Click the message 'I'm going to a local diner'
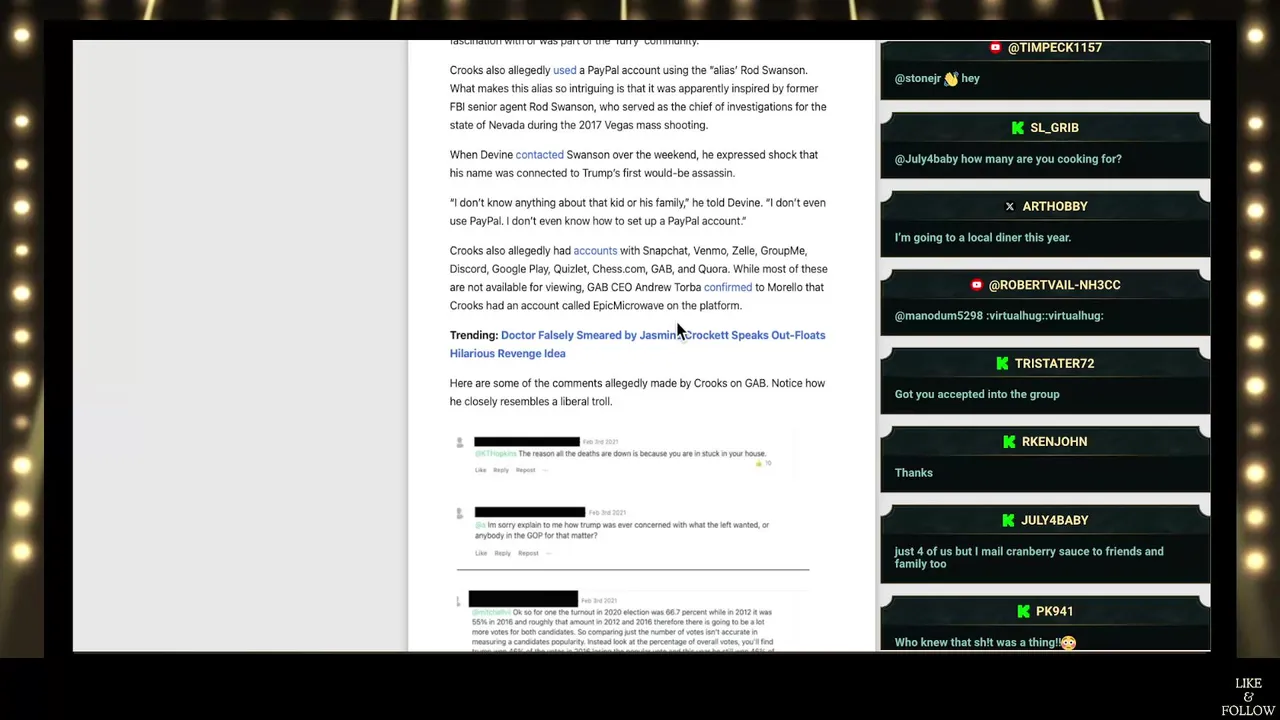This screenshot has width=1280, height=720. (983, 238)
